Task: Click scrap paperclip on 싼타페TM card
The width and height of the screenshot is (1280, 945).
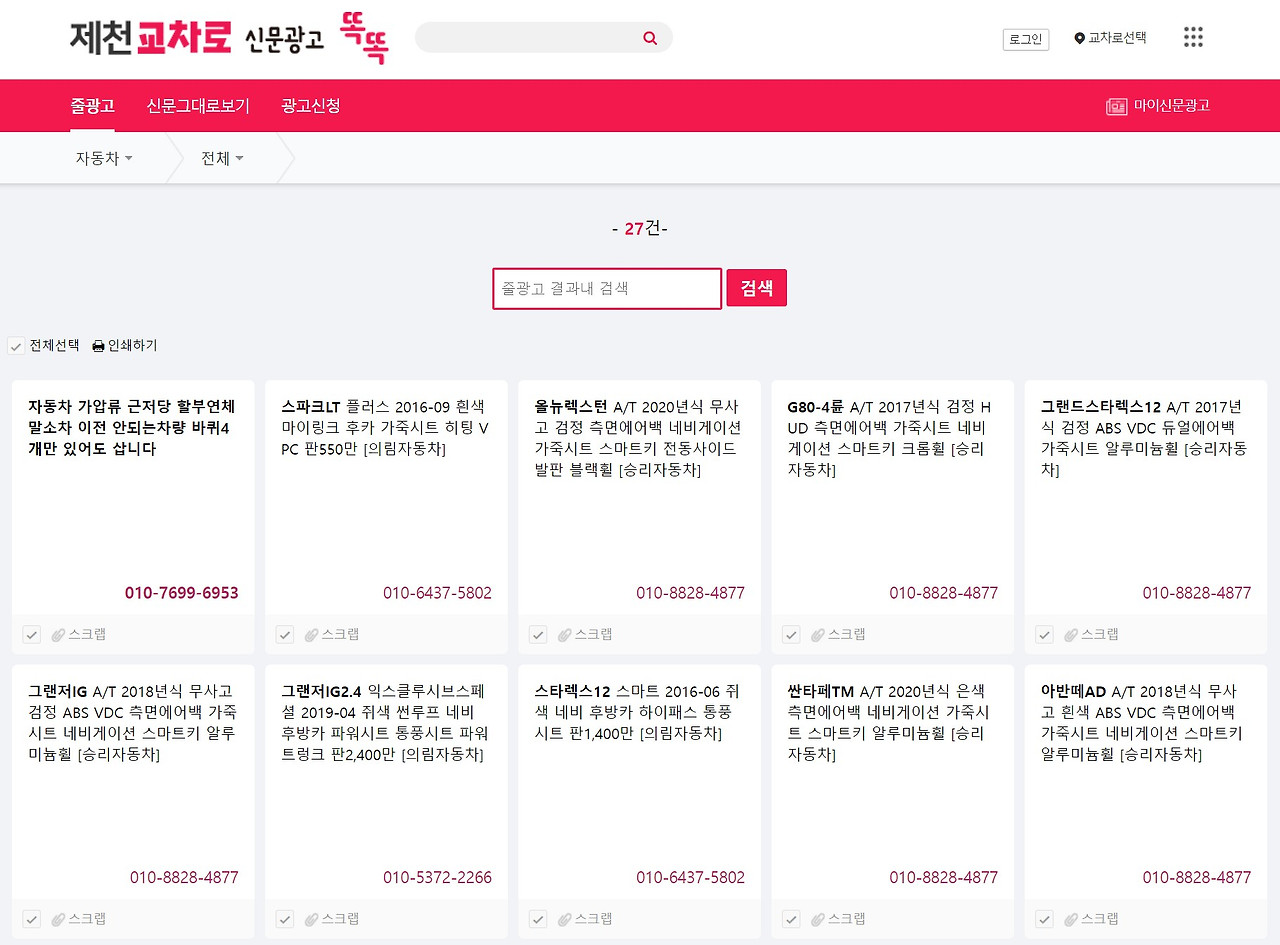Action: 817,919
